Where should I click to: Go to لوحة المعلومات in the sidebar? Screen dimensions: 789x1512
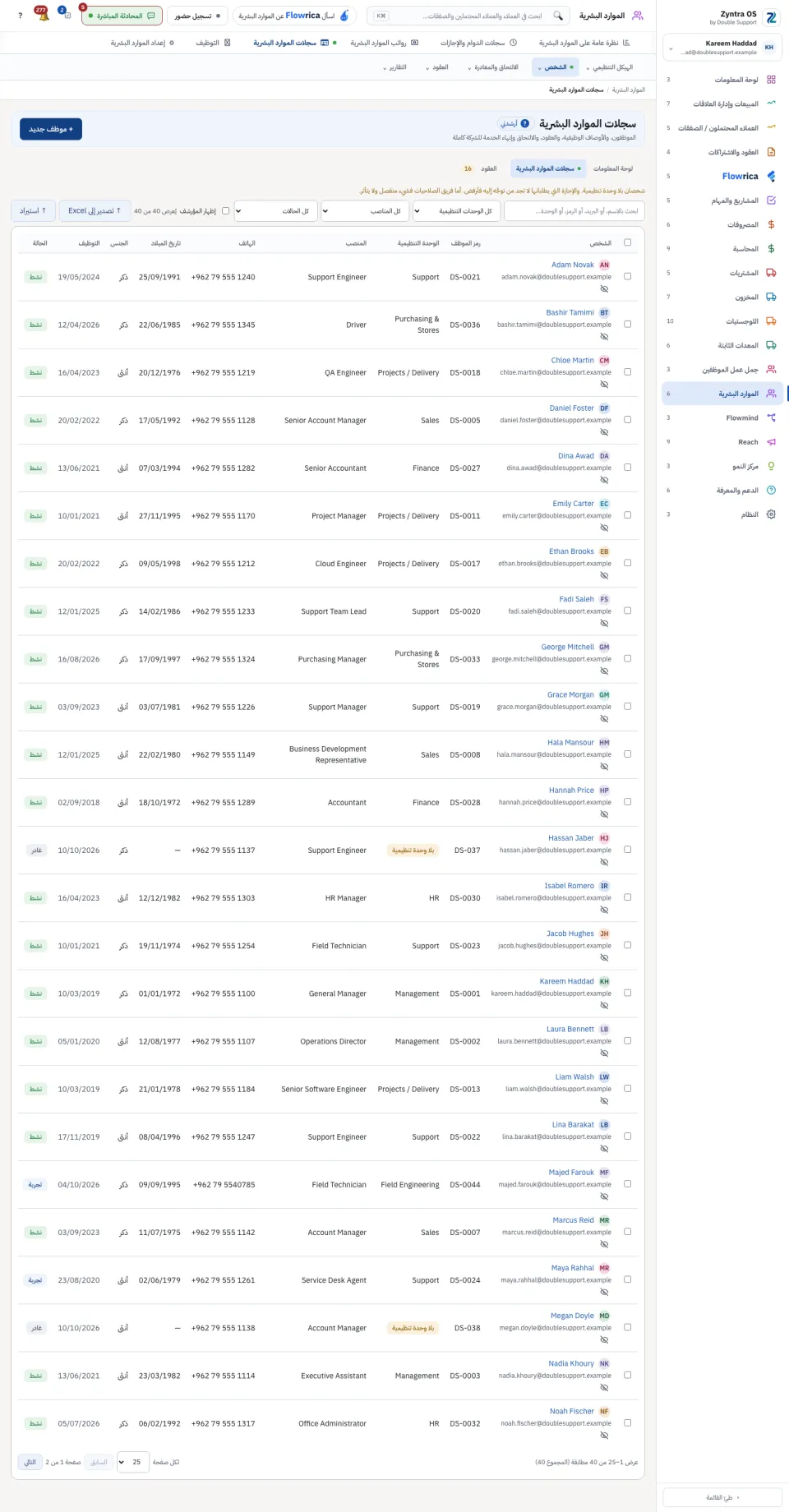click(722, 80)
